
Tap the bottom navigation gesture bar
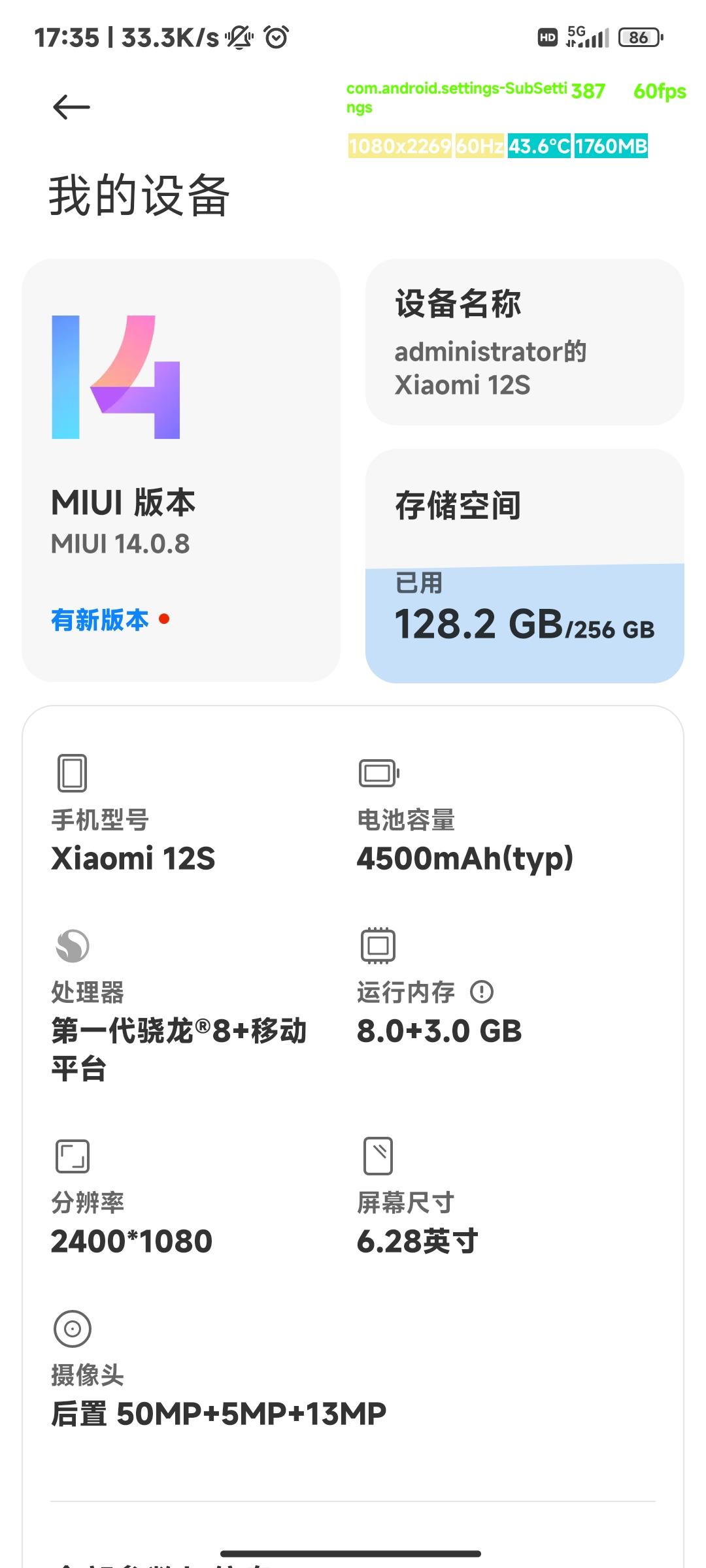coord(351,1554)
